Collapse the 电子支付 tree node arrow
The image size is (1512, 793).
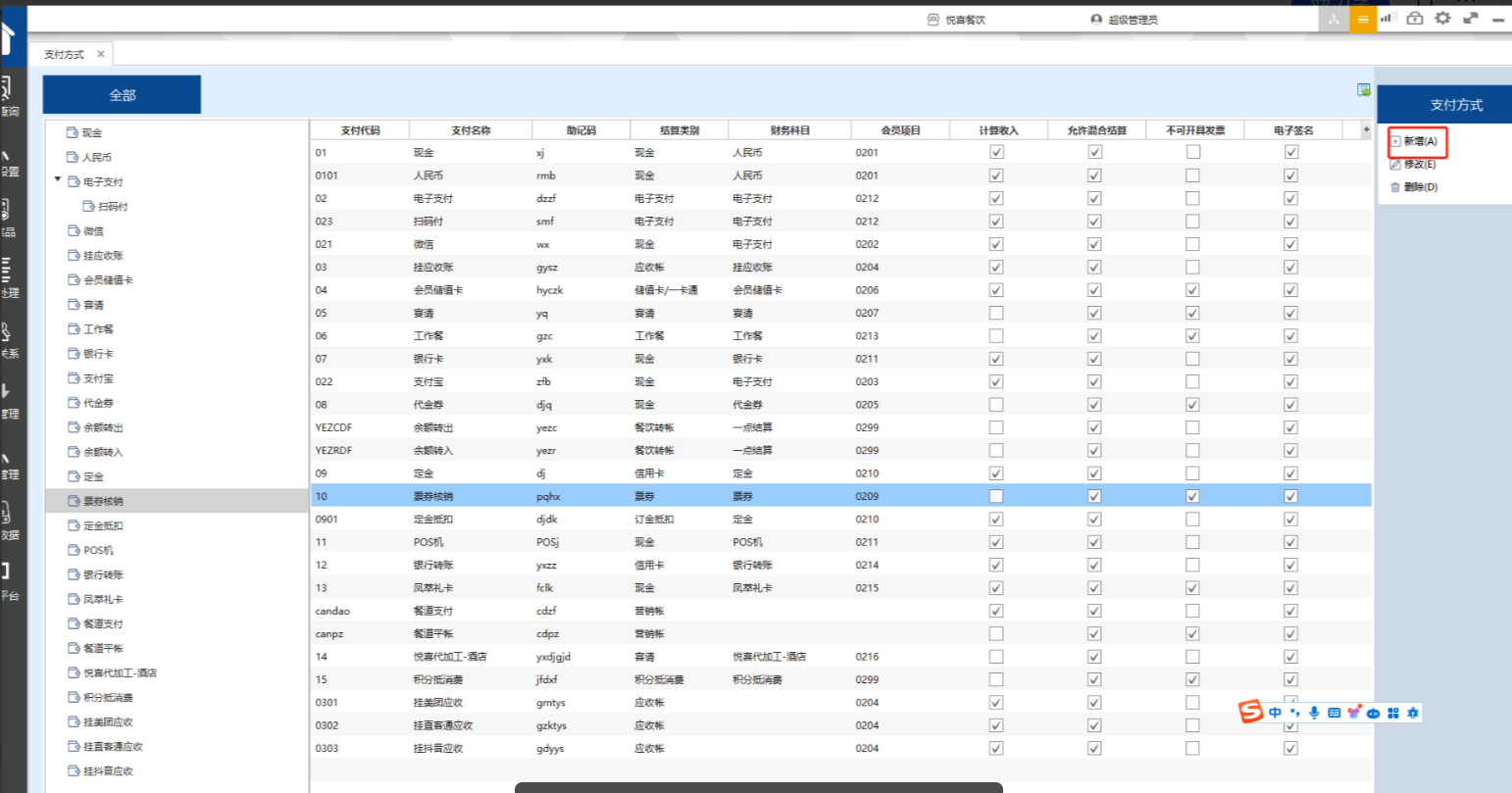click(x=58, y=180)
